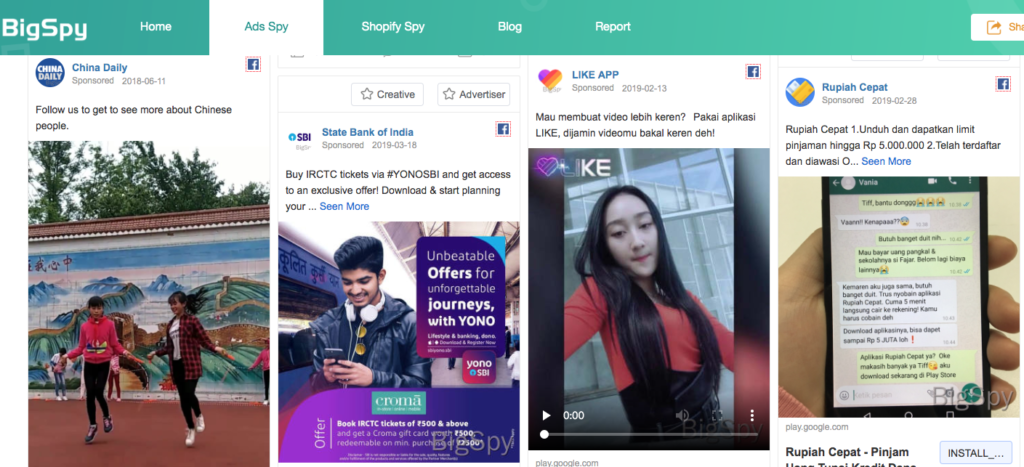Open the LIKE APP video more options menu
This screenshot has height=467, width=1024.
[752, 415]
